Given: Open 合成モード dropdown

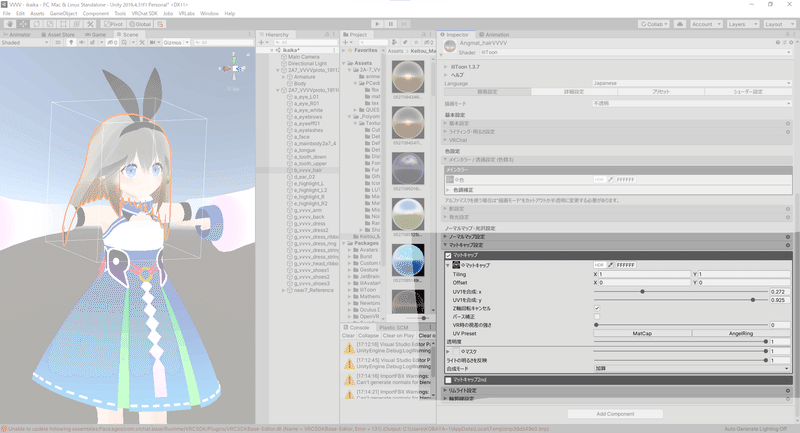Looking at the screenshot, I should point(692,368).
